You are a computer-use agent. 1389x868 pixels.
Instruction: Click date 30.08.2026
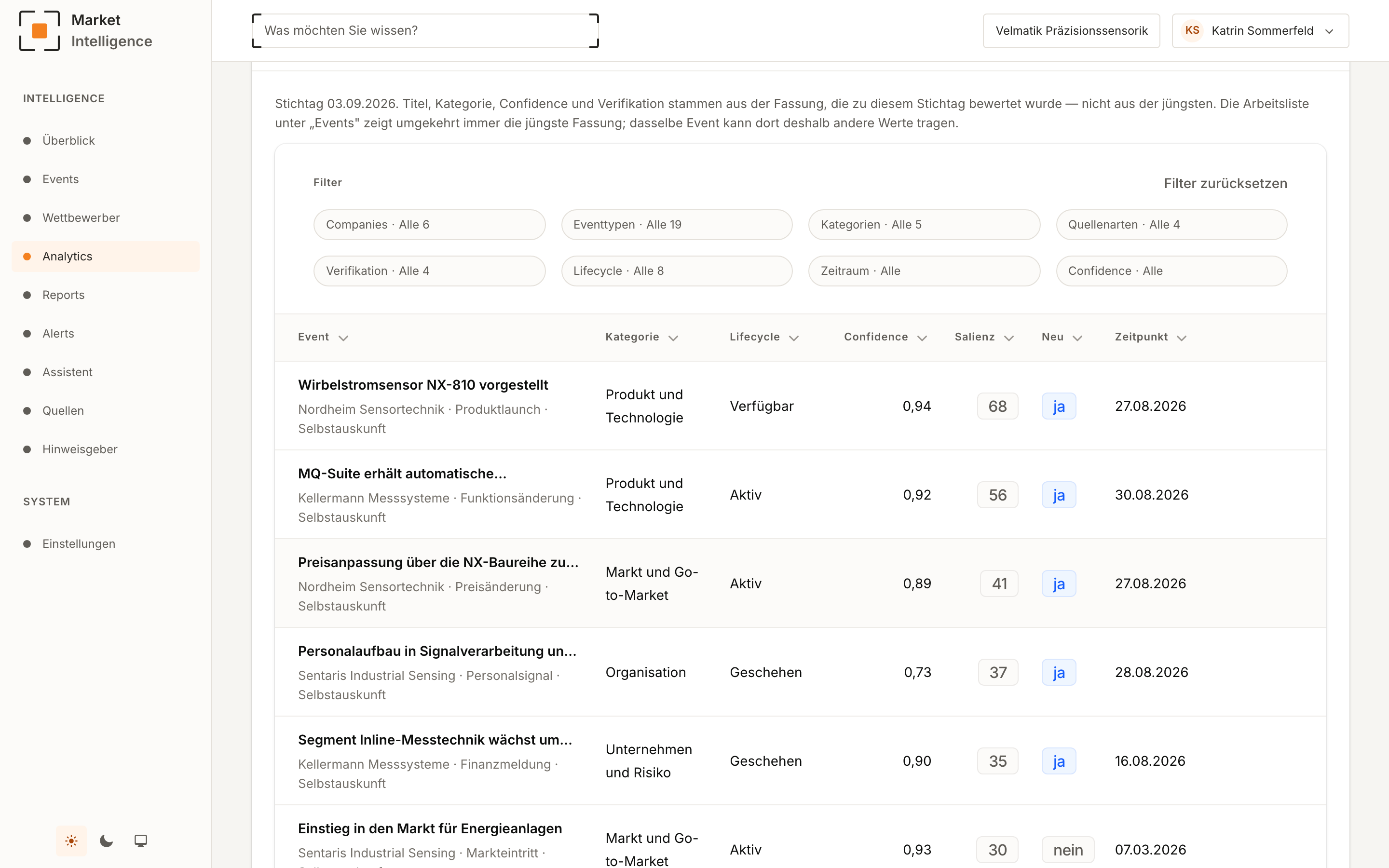point(1151,495)
